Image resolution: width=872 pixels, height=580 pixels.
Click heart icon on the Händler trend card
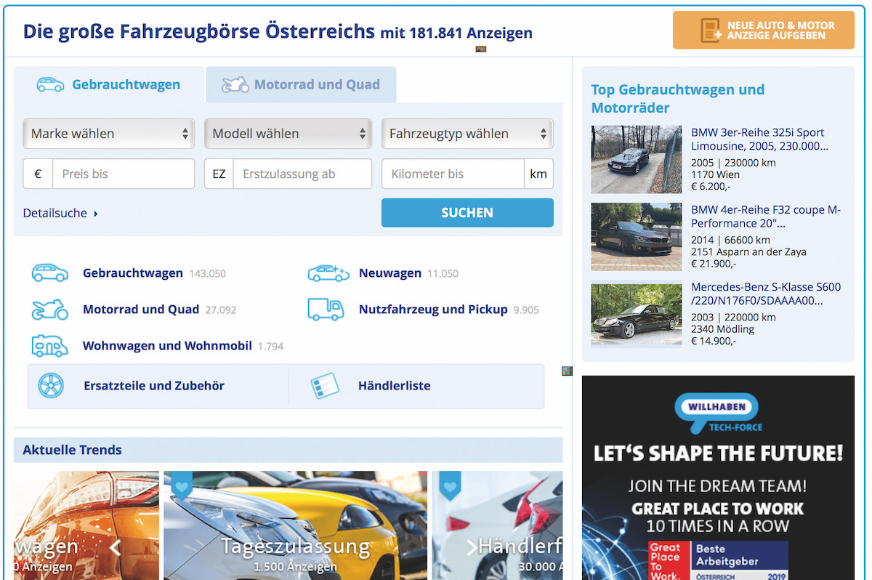(x=450, y=487)
